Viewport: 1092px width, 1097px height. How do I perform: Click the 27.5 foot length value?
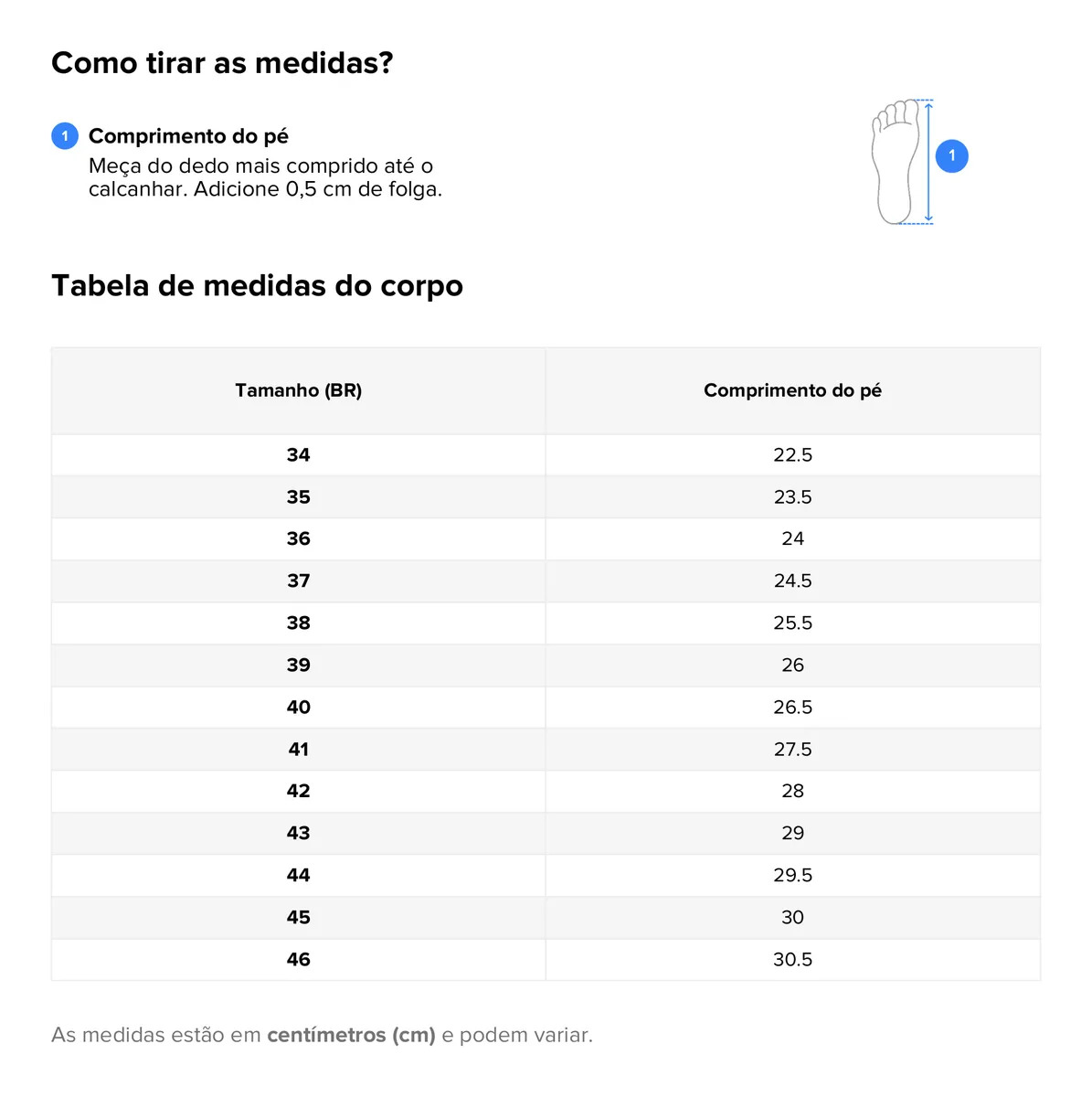[x=792, y=749]
